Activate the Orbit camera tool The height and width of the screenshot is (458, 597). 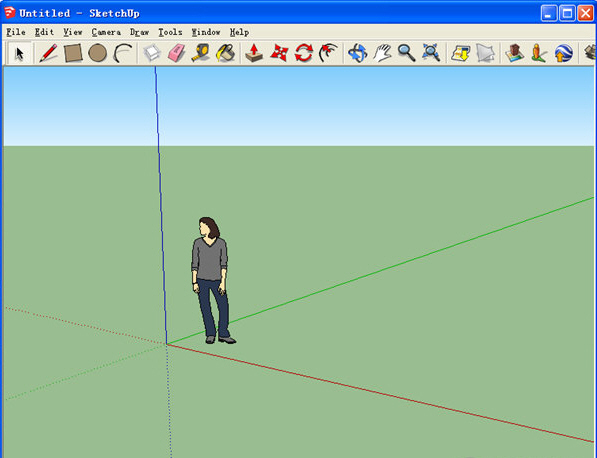pyautogui.click(x=358, y=53)
